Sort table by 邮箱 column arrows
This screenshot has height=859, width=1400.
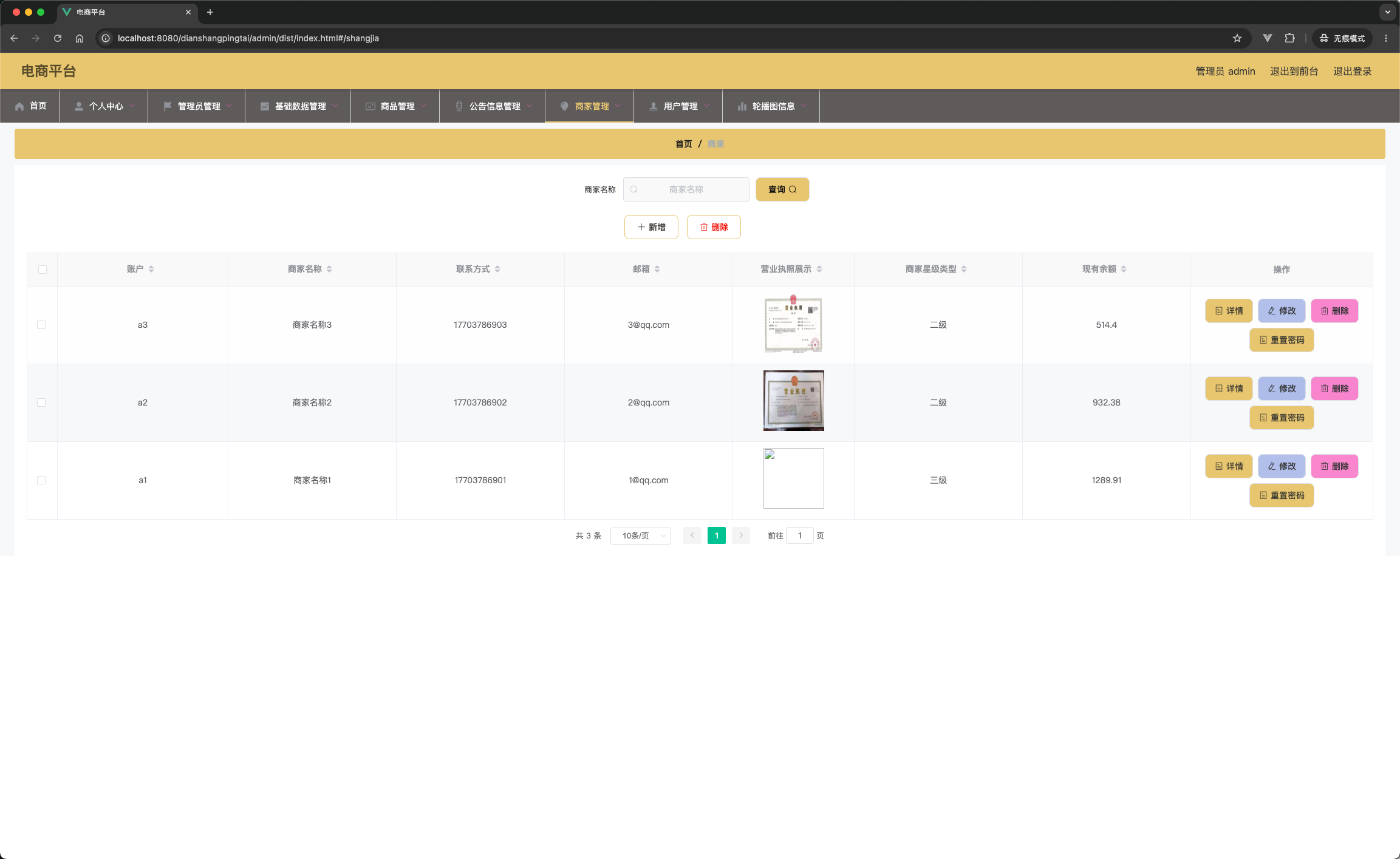point(657,269)
